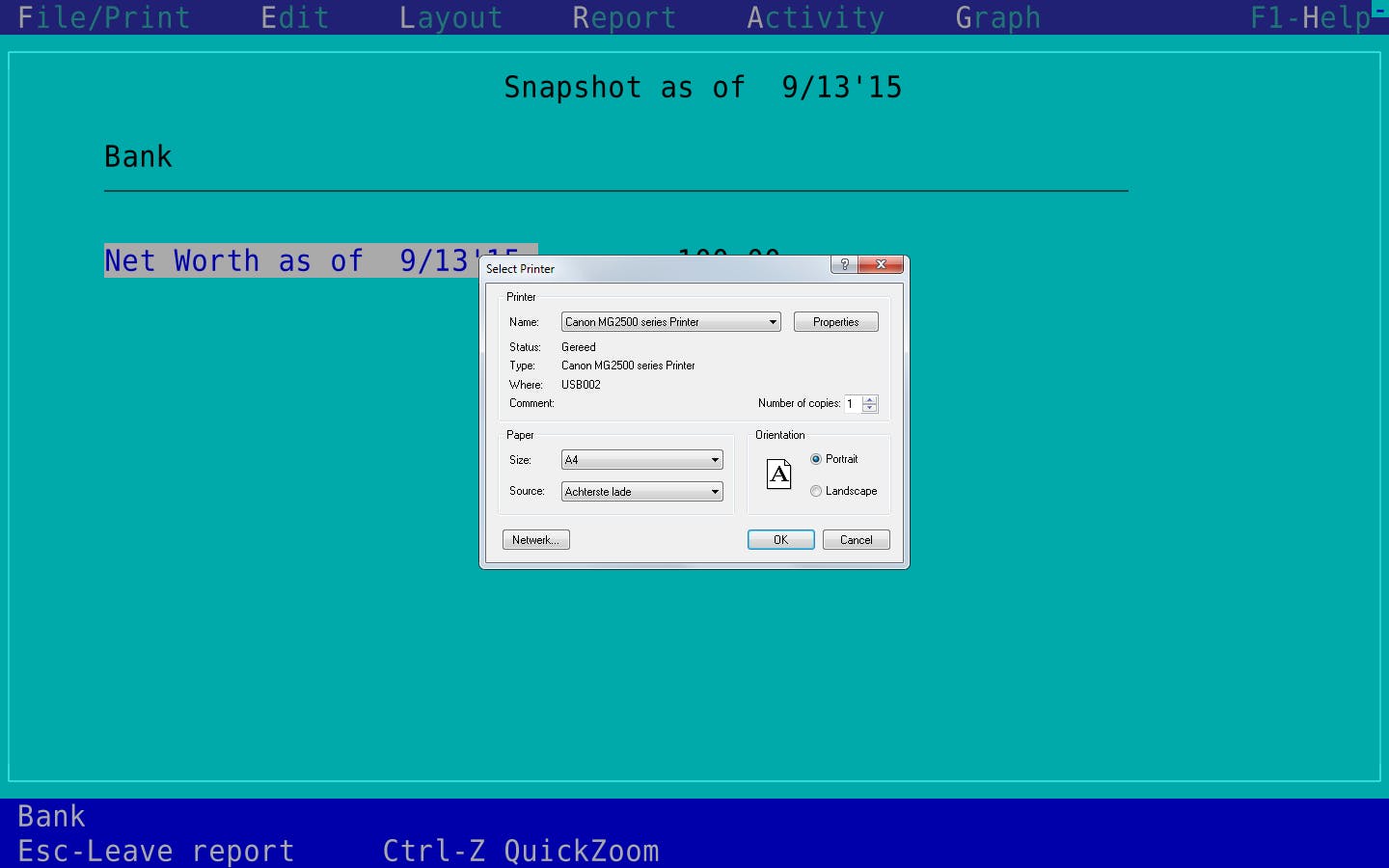Click the Snapshot as of title
1389x868 pixels.
(x=702, y=87)
